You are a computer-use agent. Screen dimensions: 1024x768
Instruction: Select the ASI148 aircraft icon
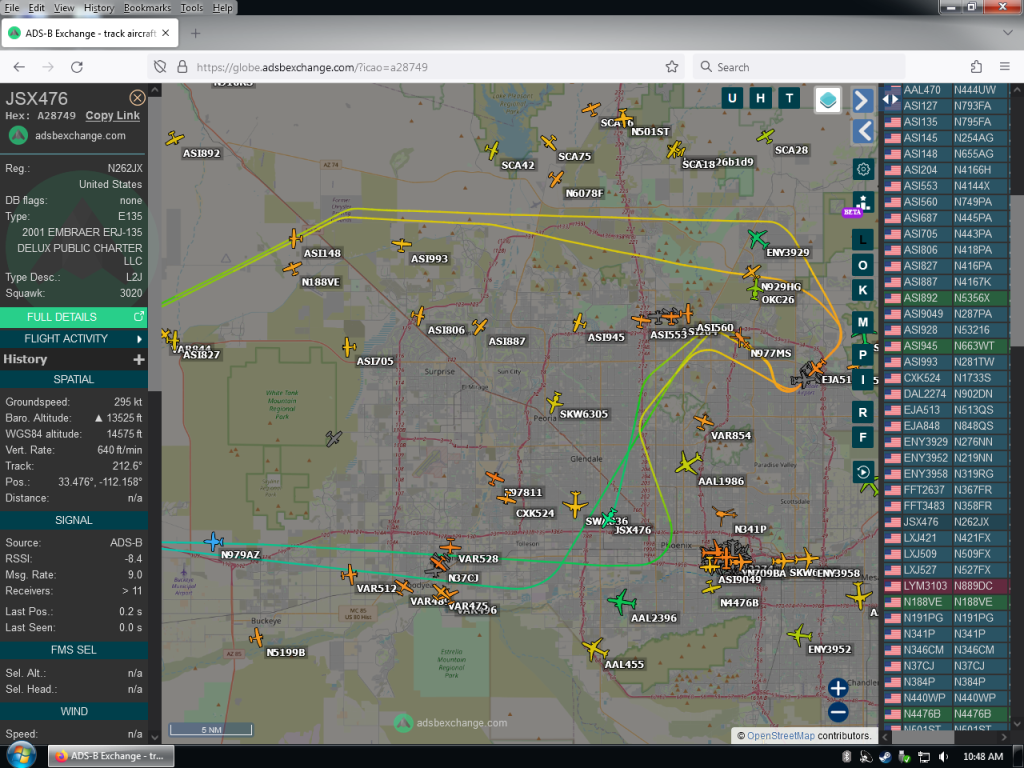[x=295, y=238]
